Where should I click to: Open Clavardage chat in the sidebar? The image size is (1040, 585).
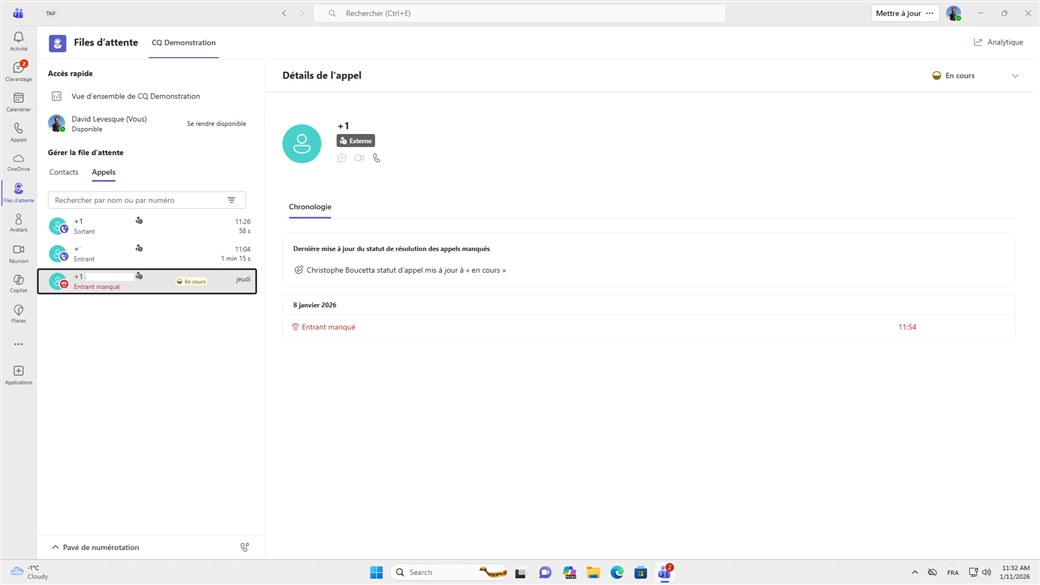click(x=18, y=70)
